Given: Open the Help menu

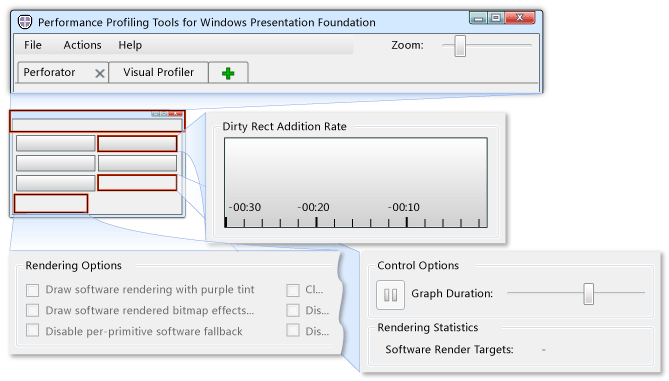Looking at the screenshot, I should 130,45.
